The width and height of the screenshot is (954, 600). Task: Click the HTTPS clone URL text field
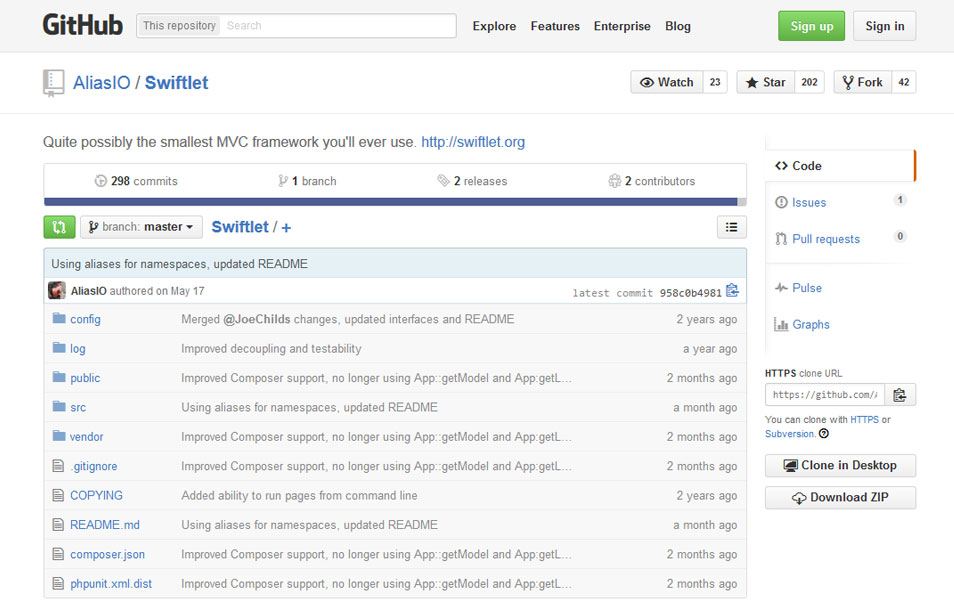tap(825, 395)
